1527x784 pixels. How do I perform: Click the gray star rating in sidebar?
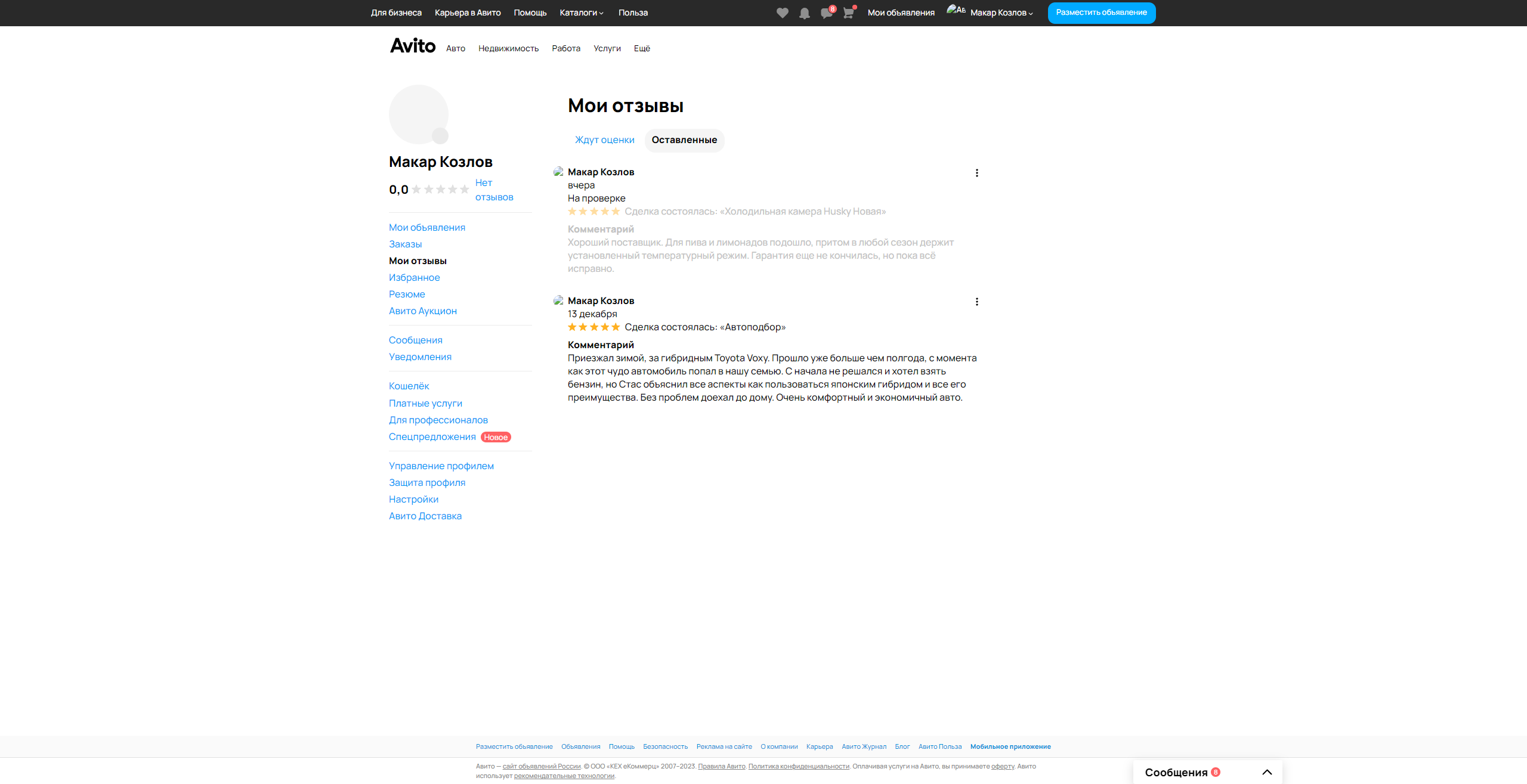(440, 190)
